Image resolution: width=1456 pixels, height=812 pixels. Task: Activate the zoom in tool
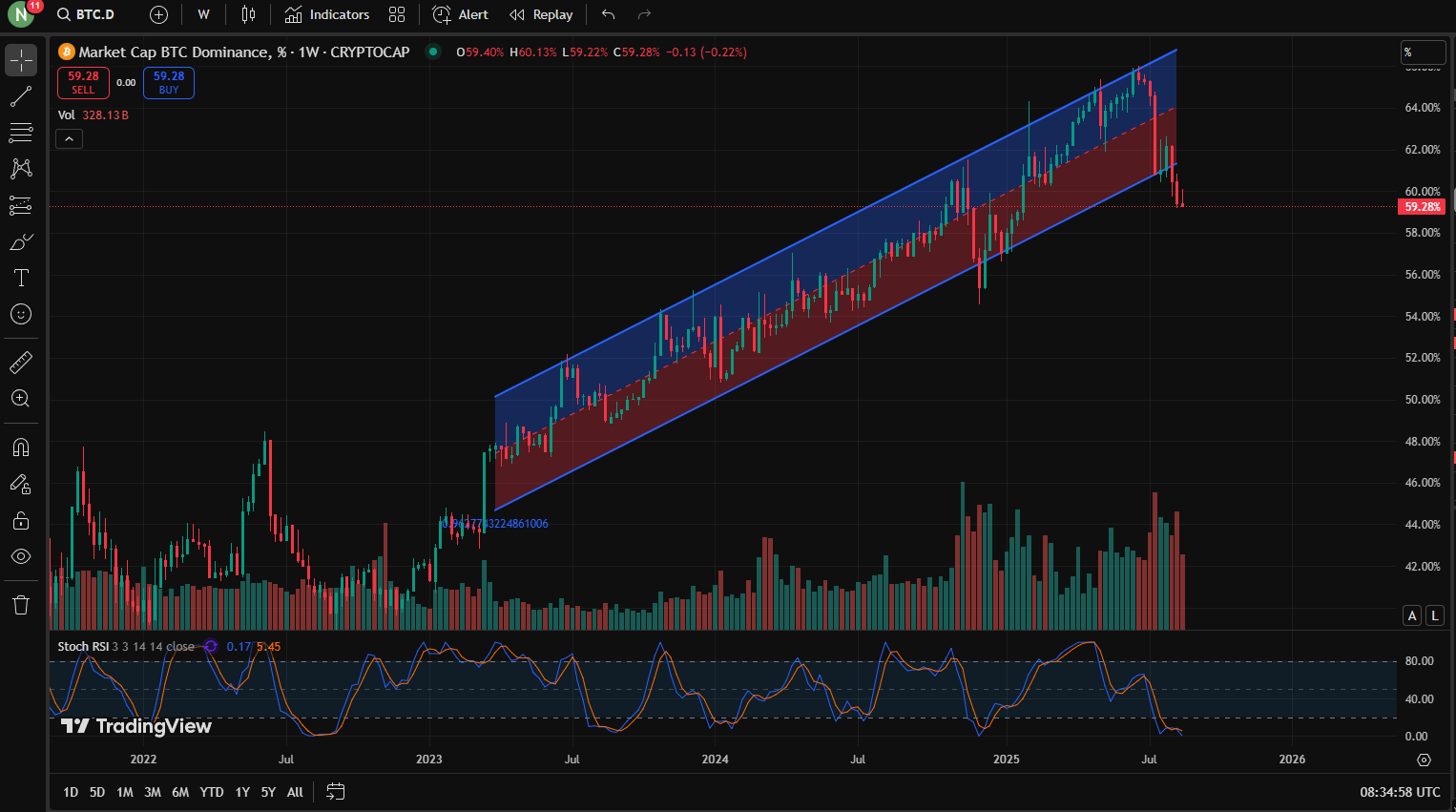(x=21, y=399)
